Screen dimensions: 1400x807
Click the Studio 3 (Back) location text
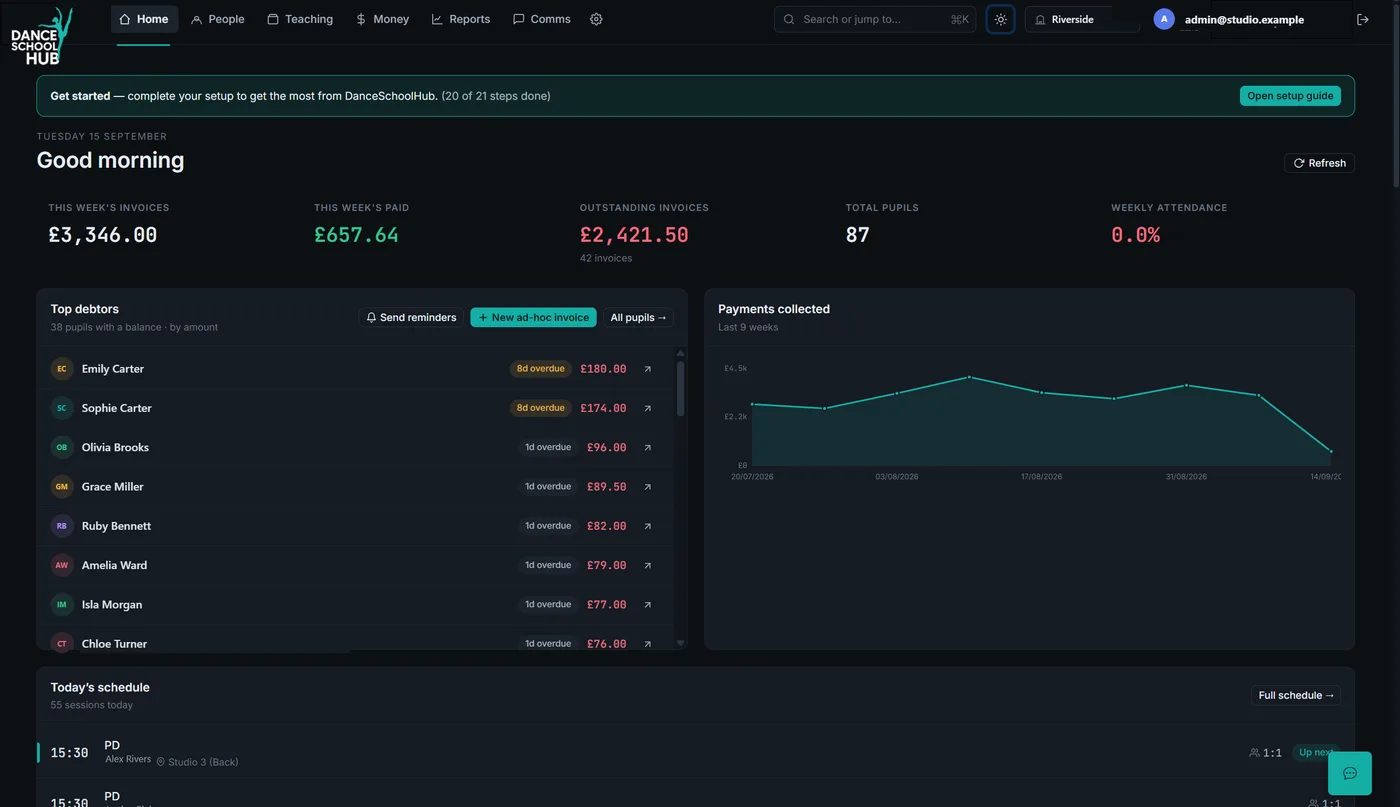[x=203, y=762]
